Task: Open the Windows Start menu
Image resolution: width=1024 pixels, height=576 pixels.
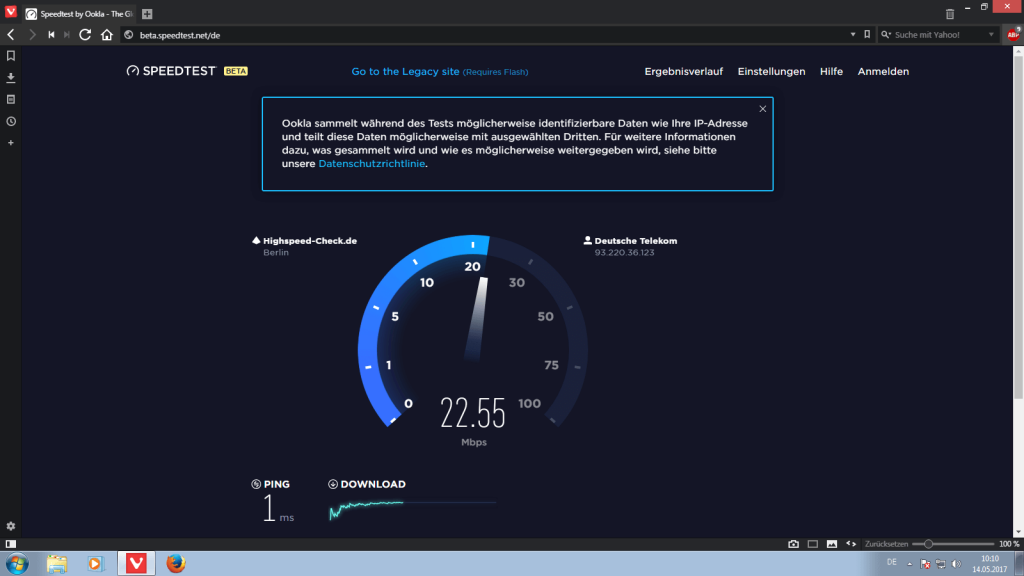Action: [17, 563]
